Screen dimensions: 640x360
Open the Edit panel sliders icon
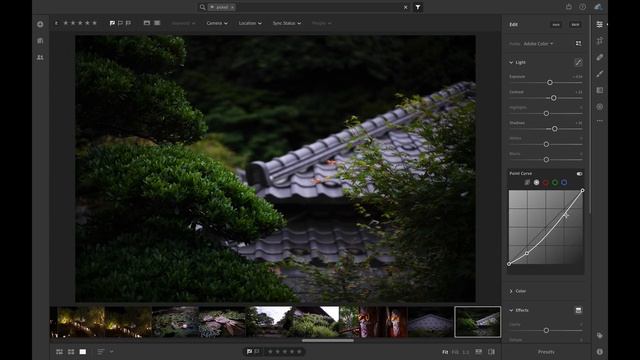pyautogui.click(x=599, y=24)
